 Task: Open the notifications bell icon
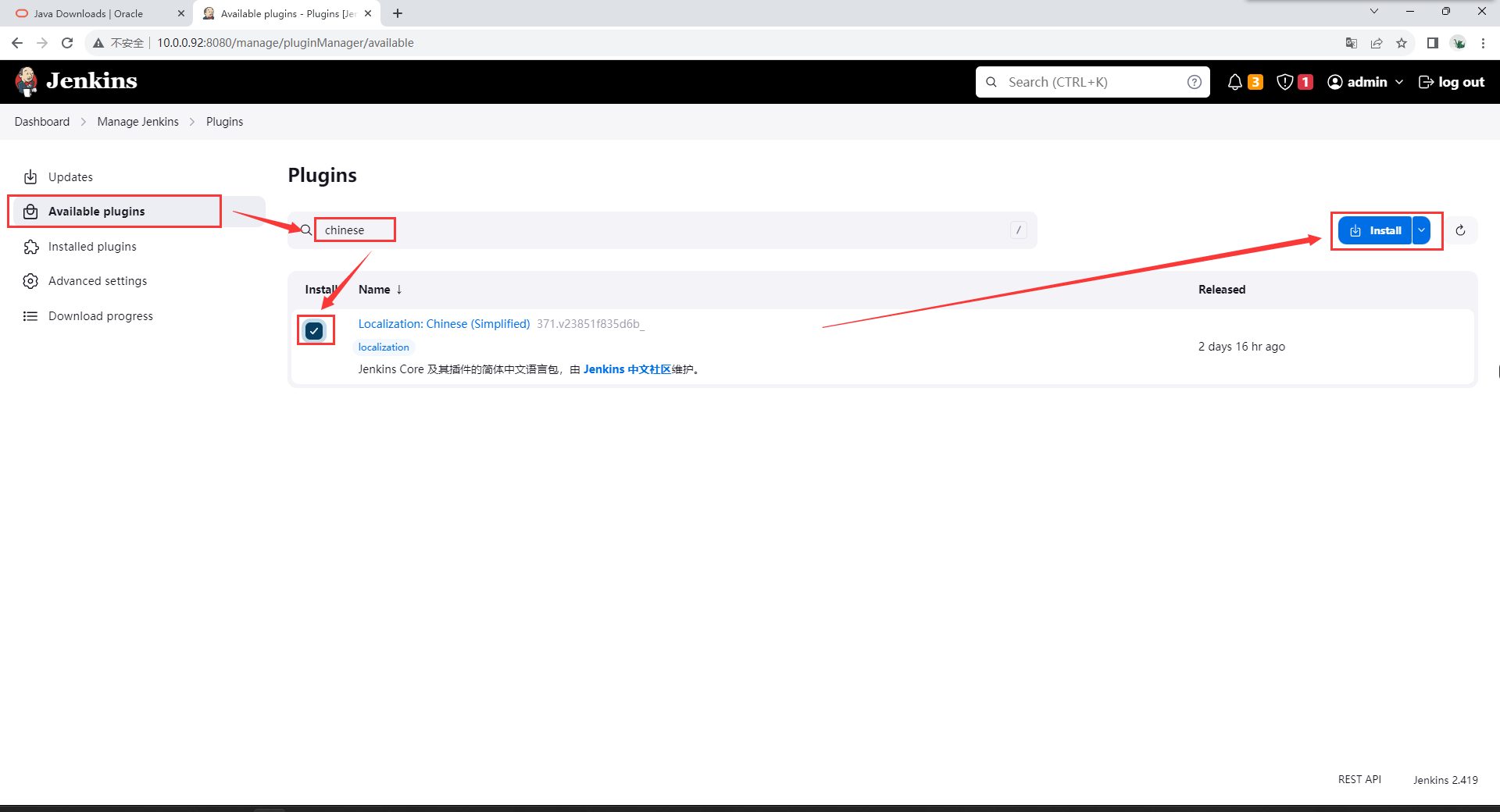pos(1234,82)
